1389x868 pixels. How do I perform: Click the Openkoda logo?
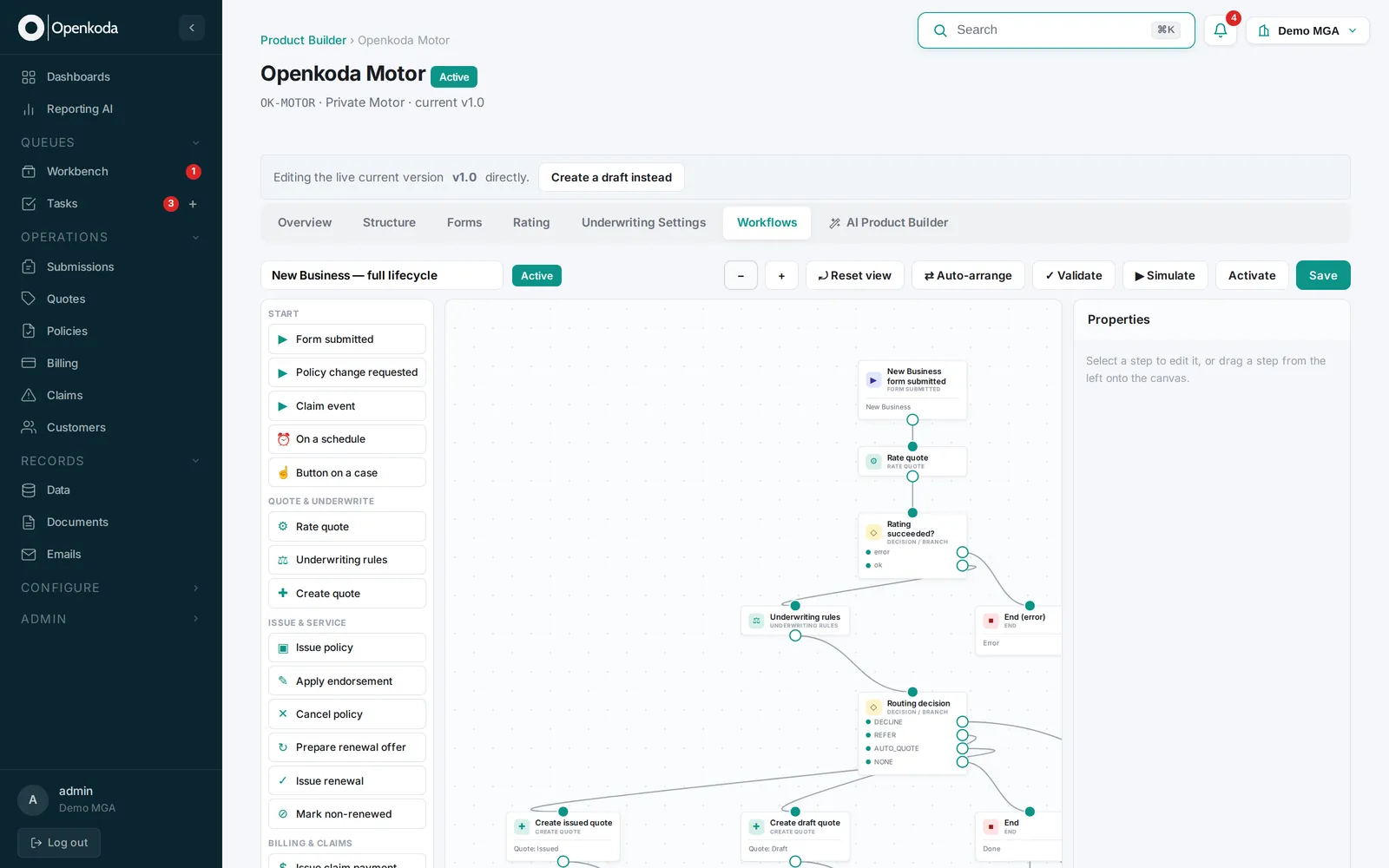point(68,28)
